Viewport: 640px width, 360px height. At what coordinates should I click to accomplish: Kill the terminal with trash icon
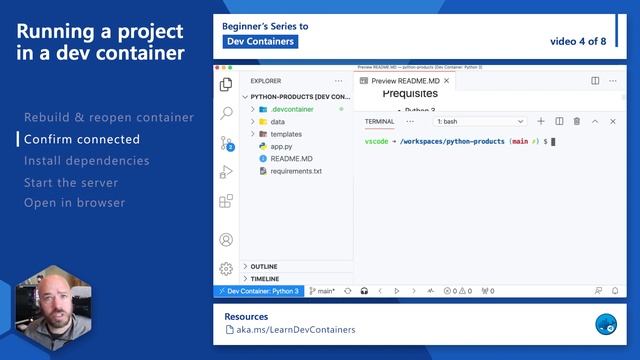[577, 121]
